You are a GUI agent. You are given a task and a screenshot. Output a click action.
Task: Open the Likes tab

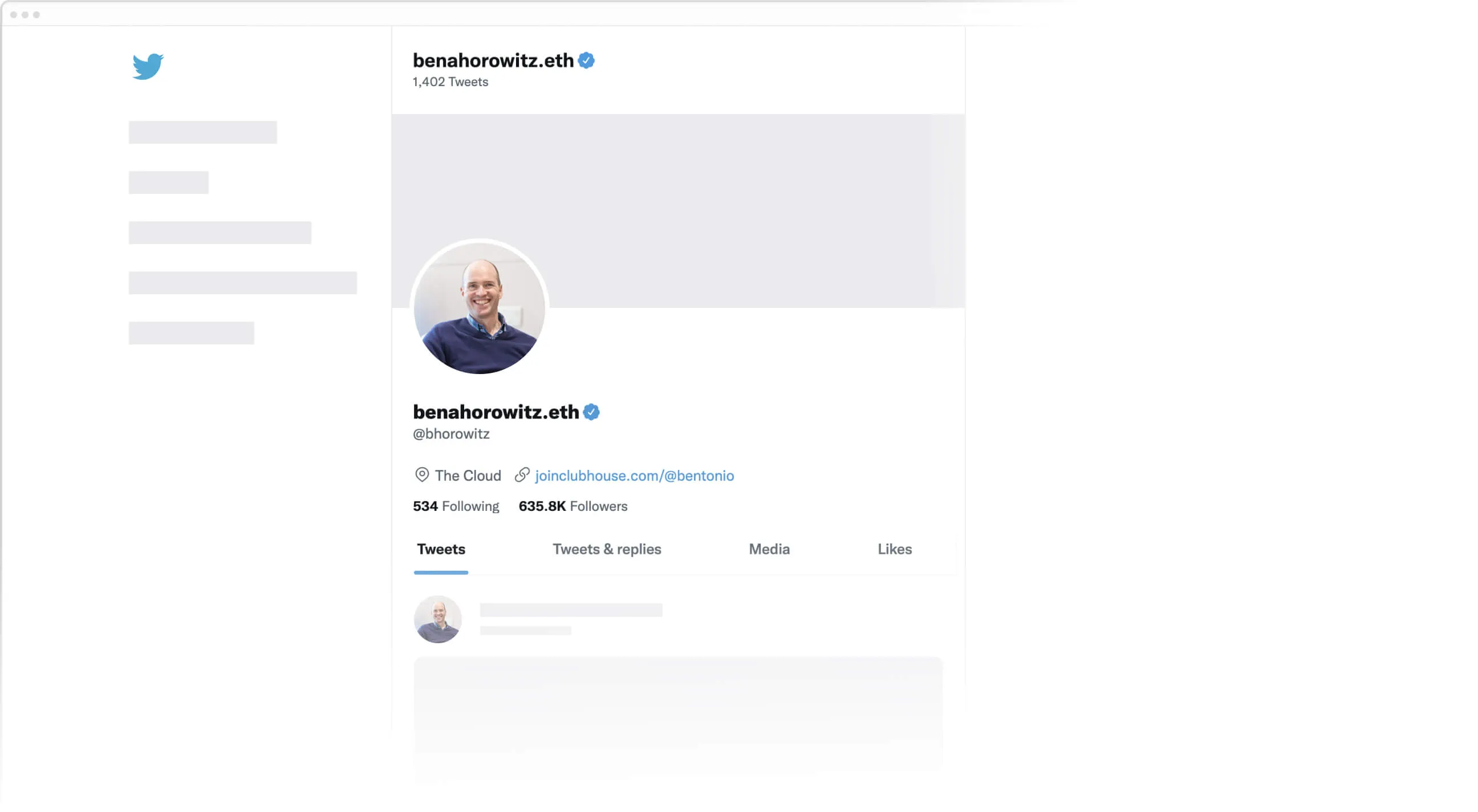click(895, 550)
